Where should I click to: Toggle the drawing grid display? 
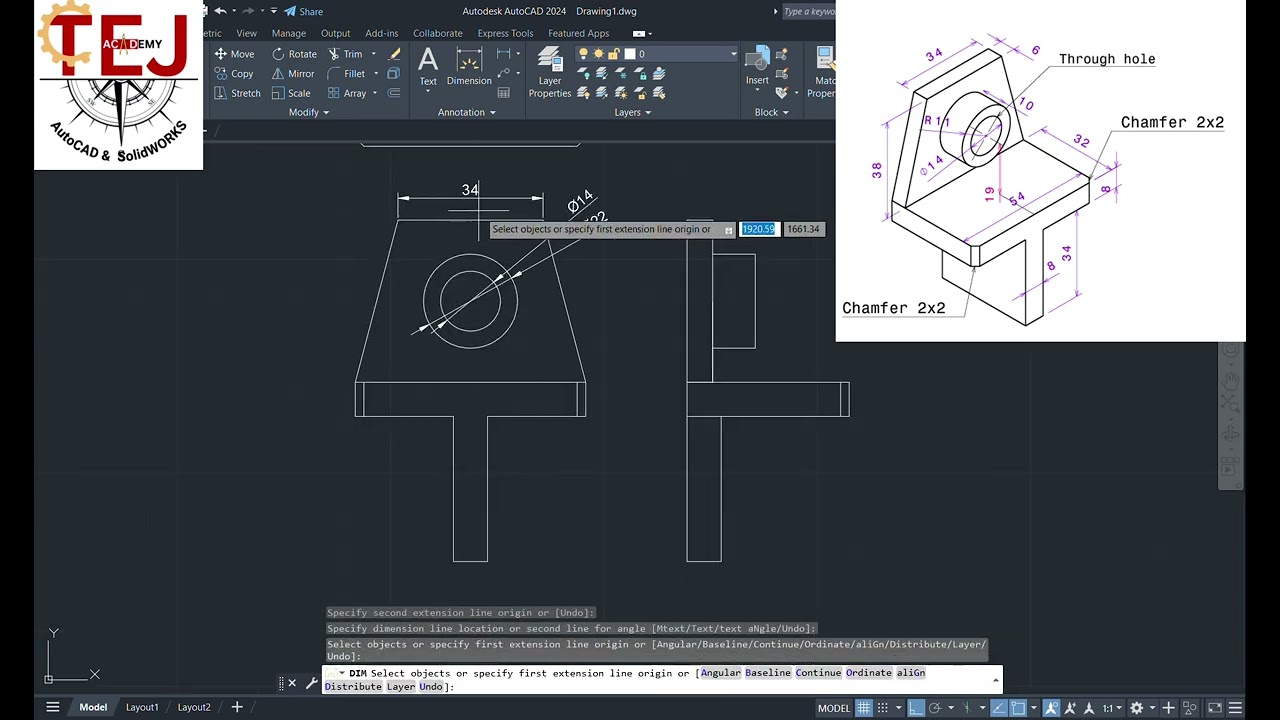point(864,708)
